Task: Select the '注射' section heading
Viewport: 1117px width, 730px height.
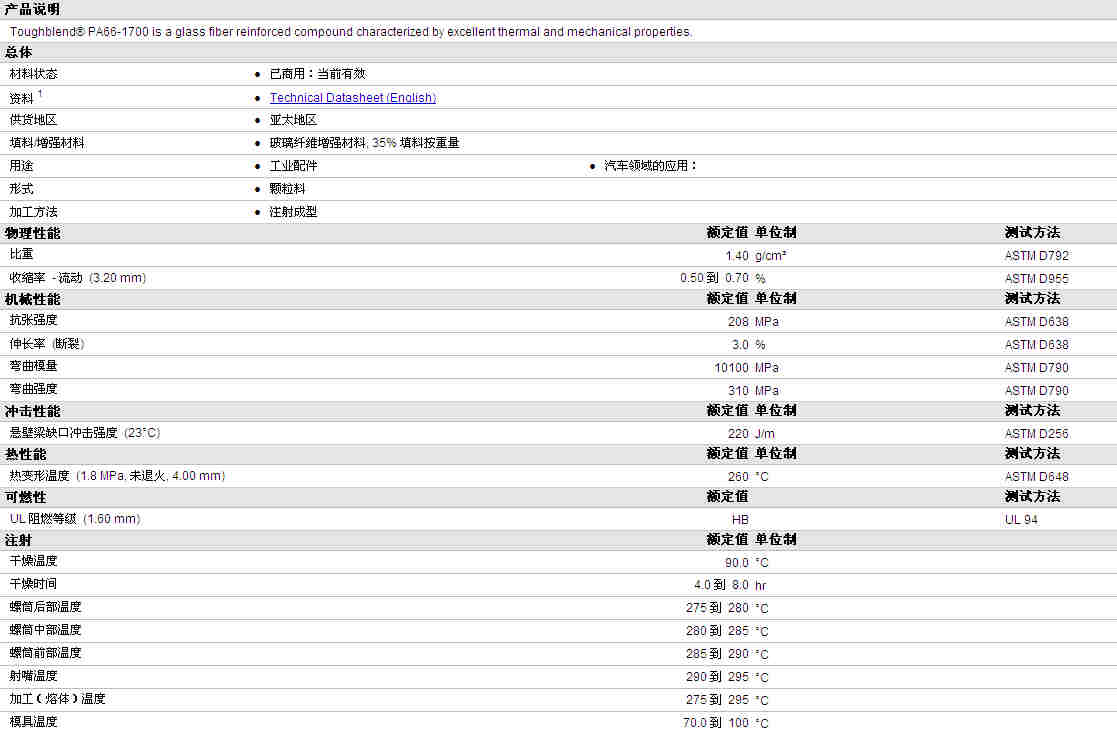Action: click(x=19, y=541)
